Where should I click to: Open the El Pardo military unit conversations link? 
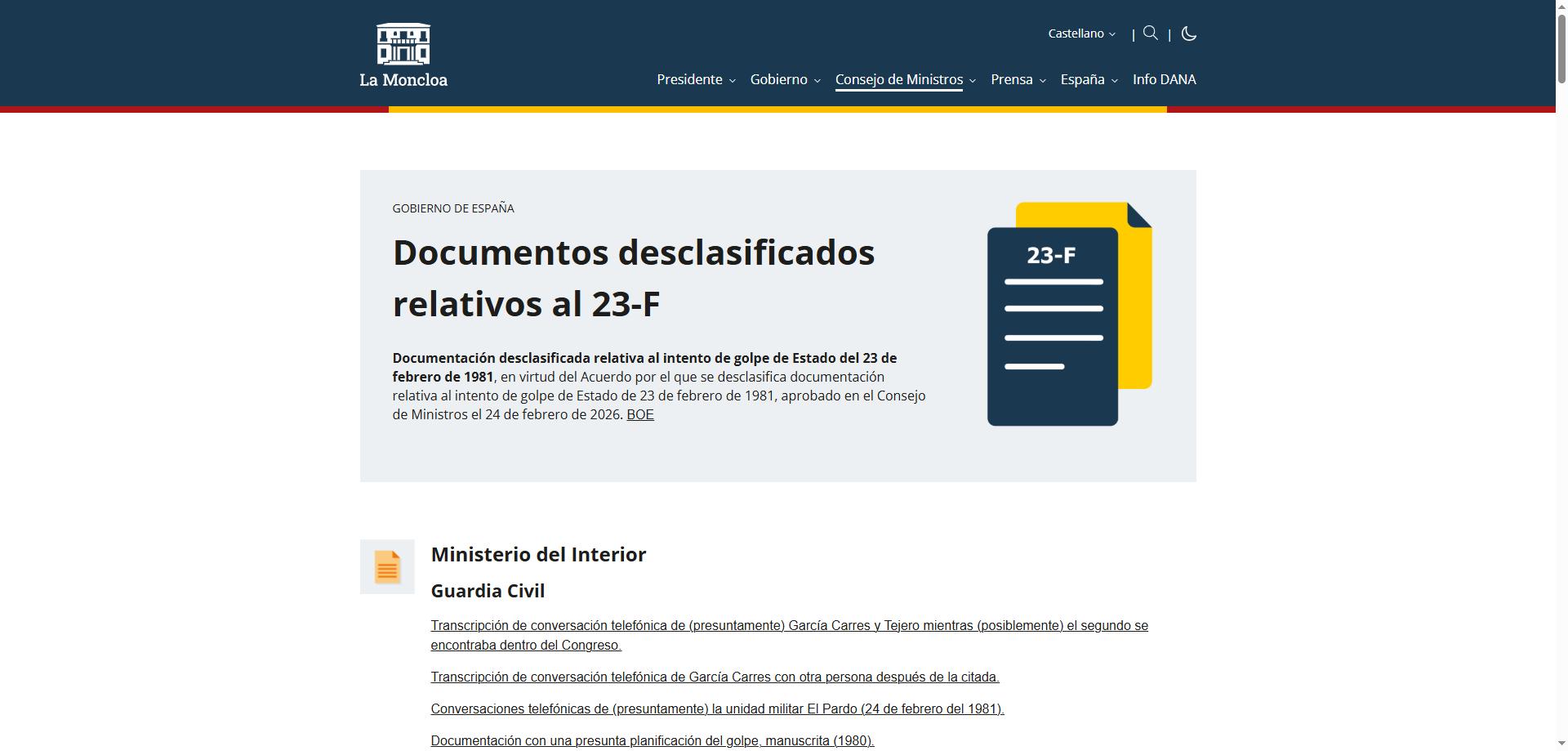(717, 709)
